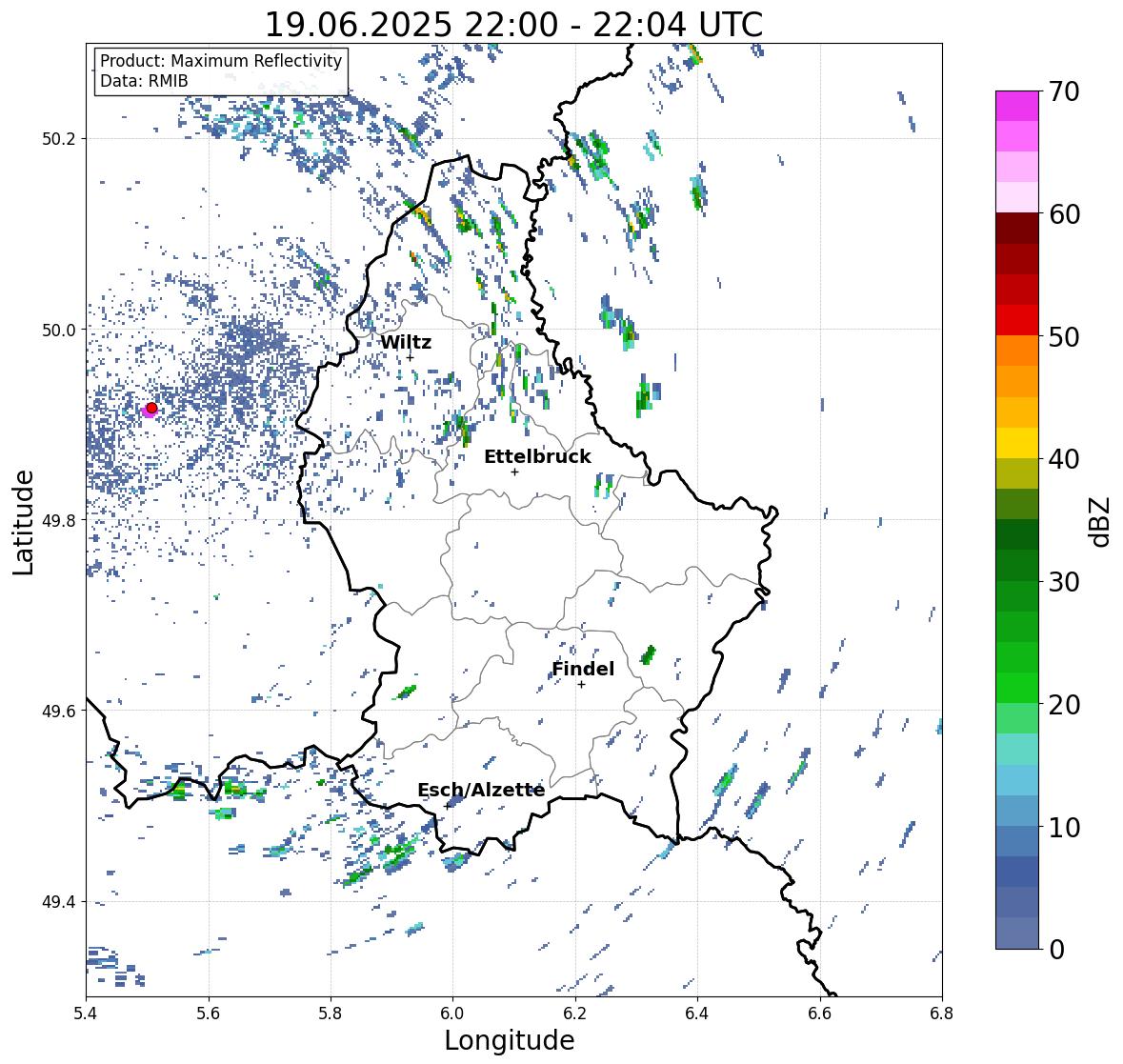Click the Ettelbruck cross marker
The height and width of the screenshot is (1064, 1123).
click(514, 472)
